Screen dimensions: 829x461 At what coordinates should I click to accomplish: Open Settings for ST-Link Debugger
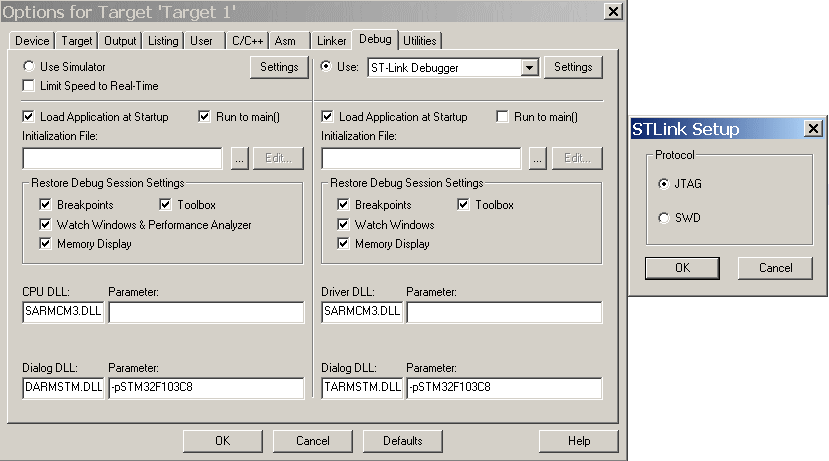(x=573, y=67)
